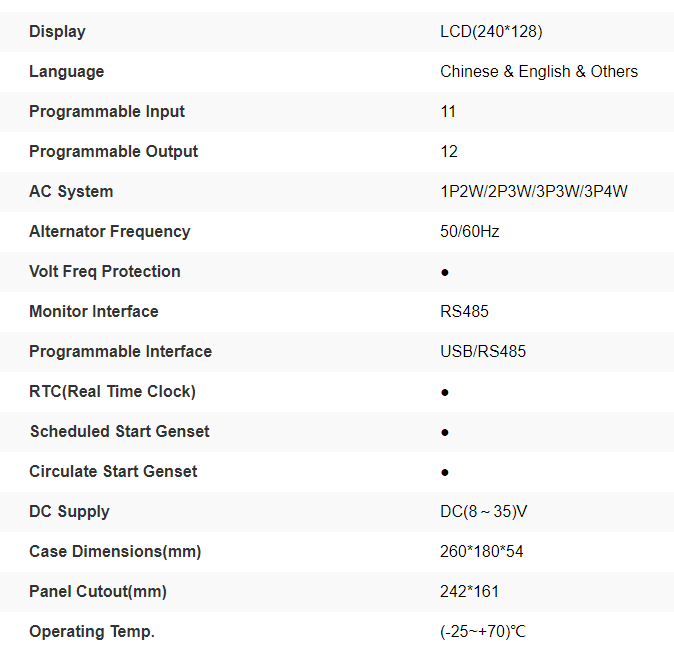674x662 pixels.
Task: Click the Language row label
Action: tap(66, 72)
